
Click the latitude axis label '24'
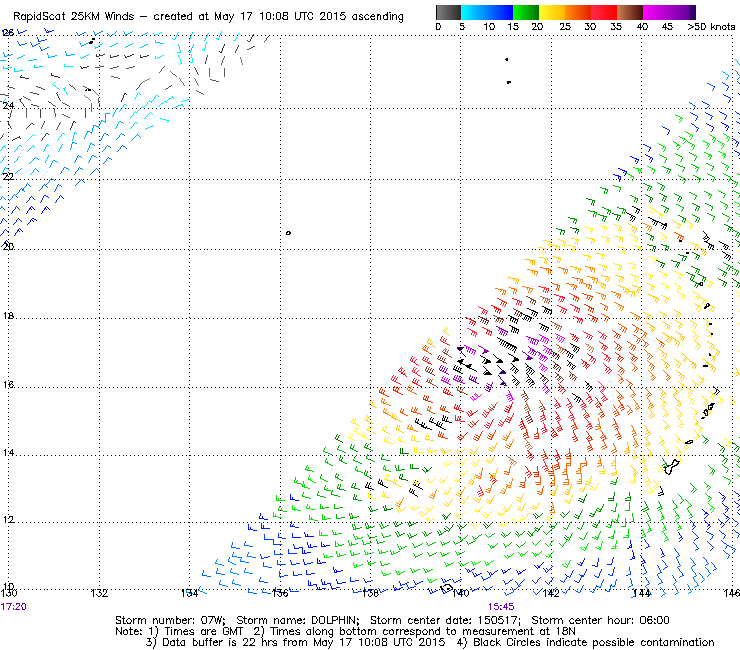click(x=8, y=105)
